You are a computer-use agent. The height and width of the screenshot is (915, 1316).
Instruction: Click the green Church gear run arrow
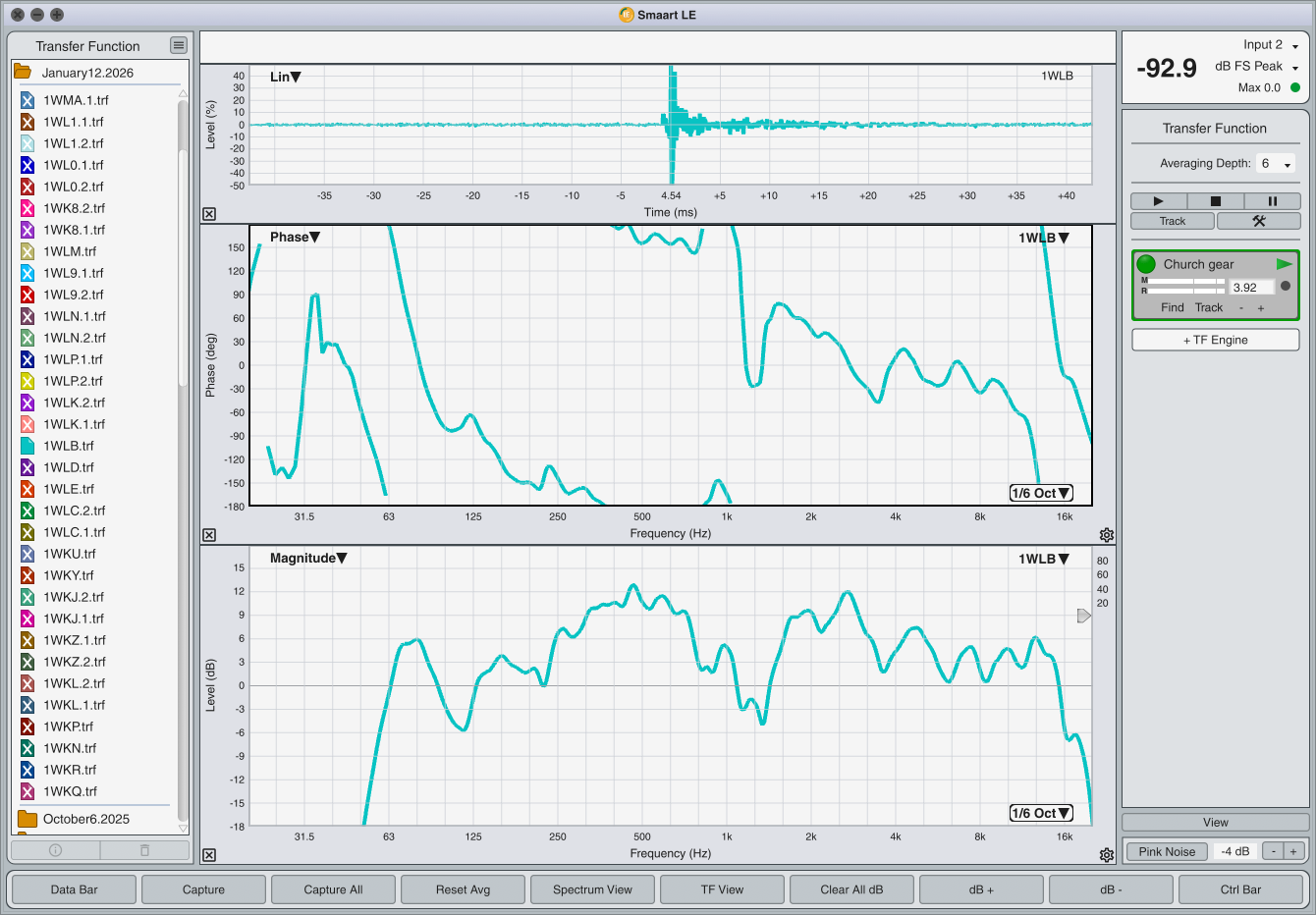tap(1284, 264)
